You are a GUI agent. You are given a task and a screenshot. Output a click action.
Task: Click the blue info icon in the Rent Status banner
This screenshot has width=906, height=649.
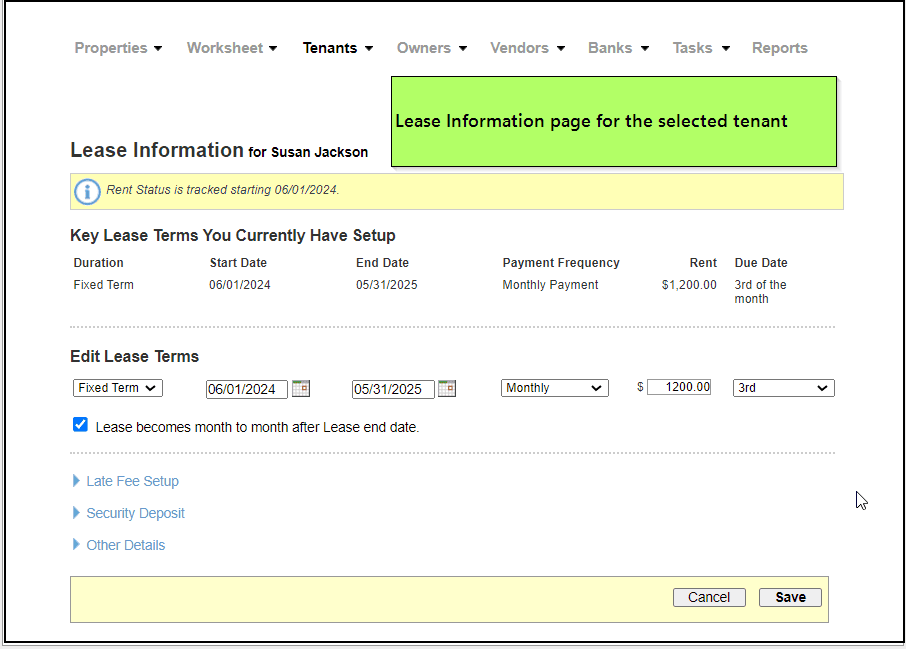[88, 191]
